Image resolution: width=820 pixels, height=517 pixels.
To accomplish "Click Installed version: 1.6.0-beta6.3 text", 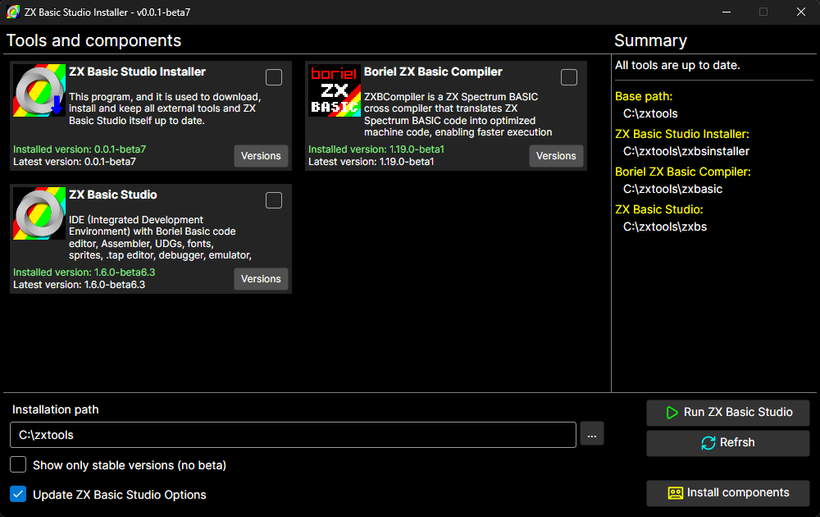I will 84,272.
